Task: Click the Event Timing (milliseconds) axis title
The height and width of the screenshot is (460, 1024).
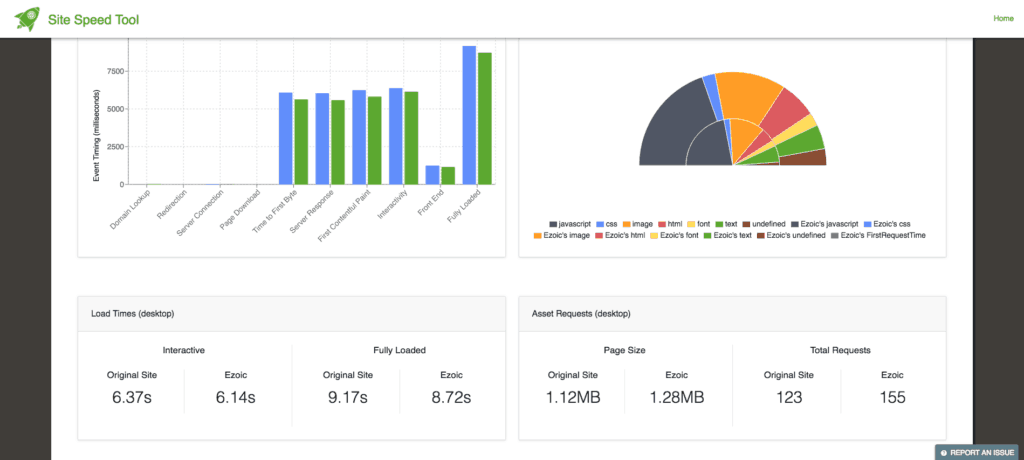Action: [x=96, y=135]
